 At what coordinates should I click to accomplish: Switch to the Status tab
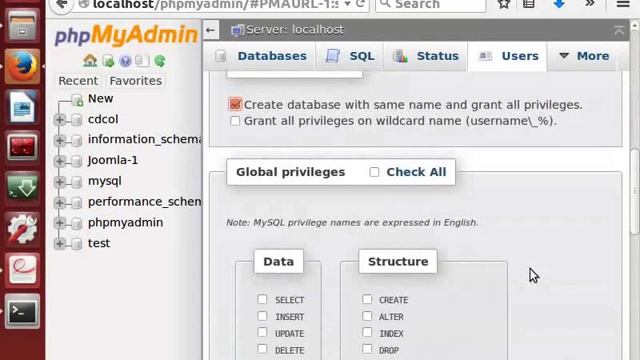click(x=425, y=56)
